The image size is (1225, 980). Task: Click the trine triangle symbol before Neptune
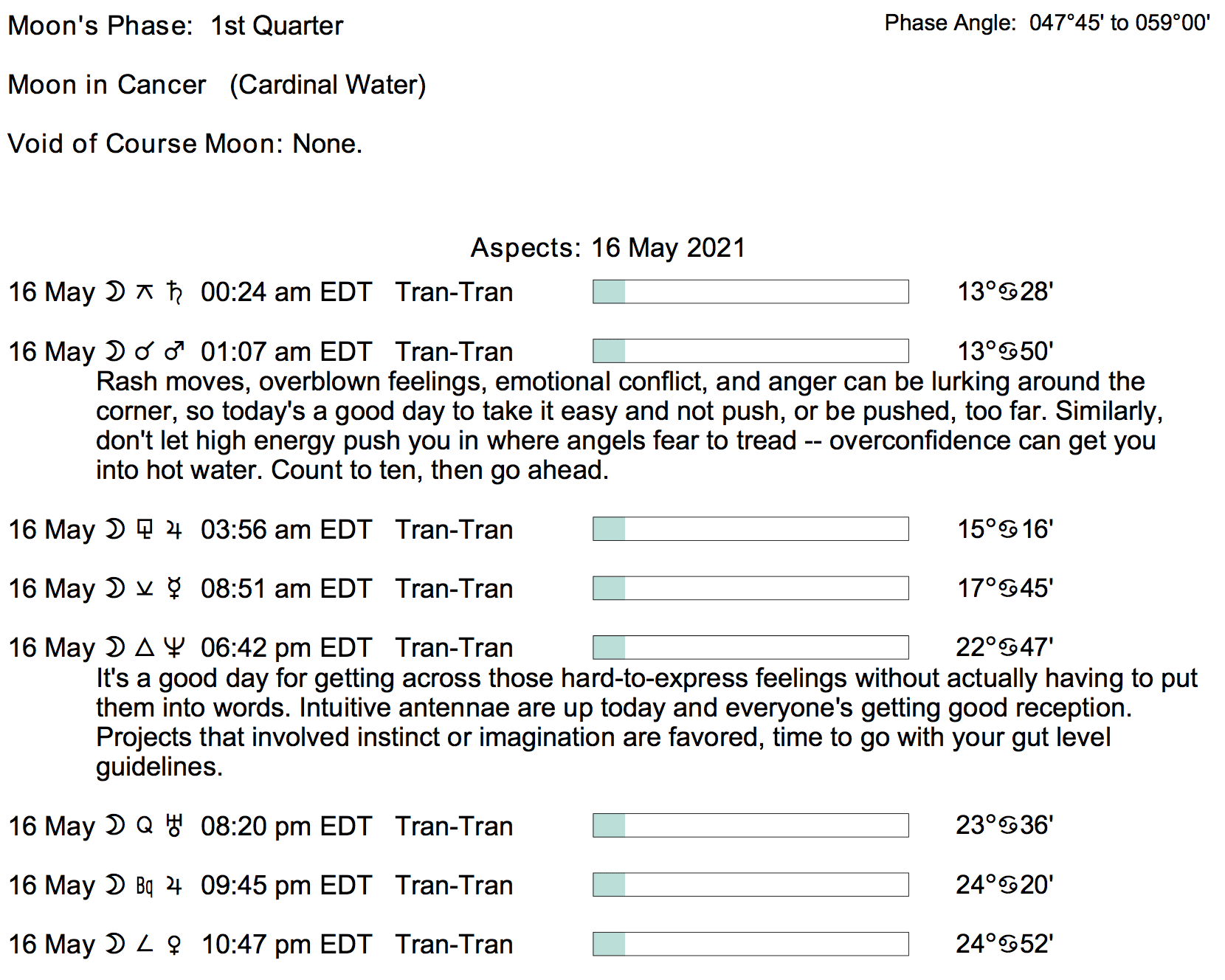(x=145, y=648)
